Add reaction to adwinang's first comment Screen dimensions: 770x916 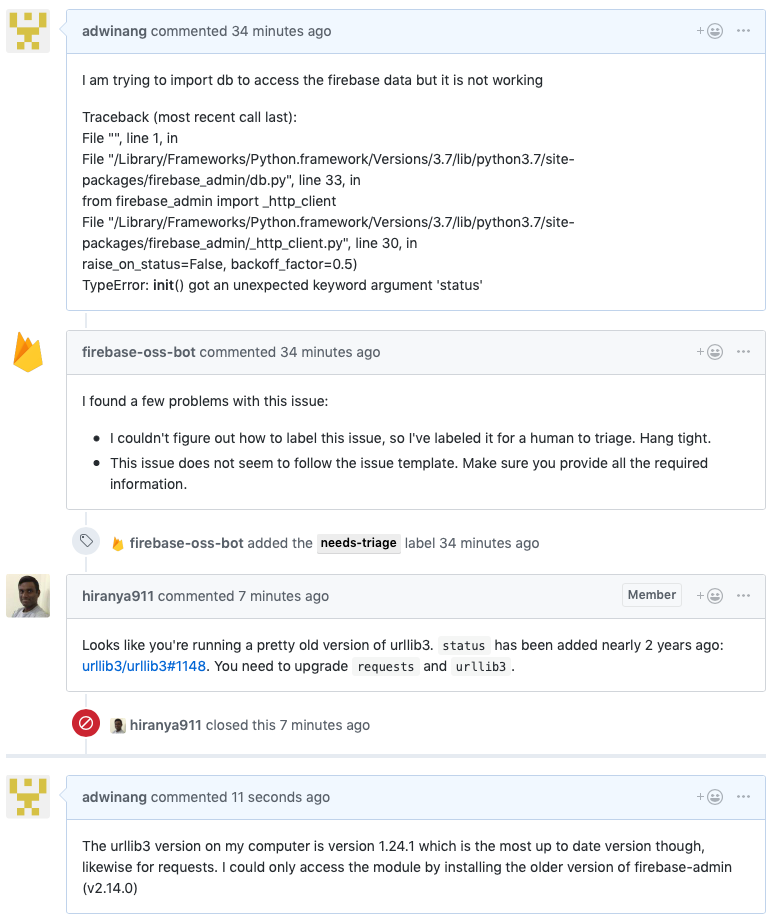pos(710,31)
